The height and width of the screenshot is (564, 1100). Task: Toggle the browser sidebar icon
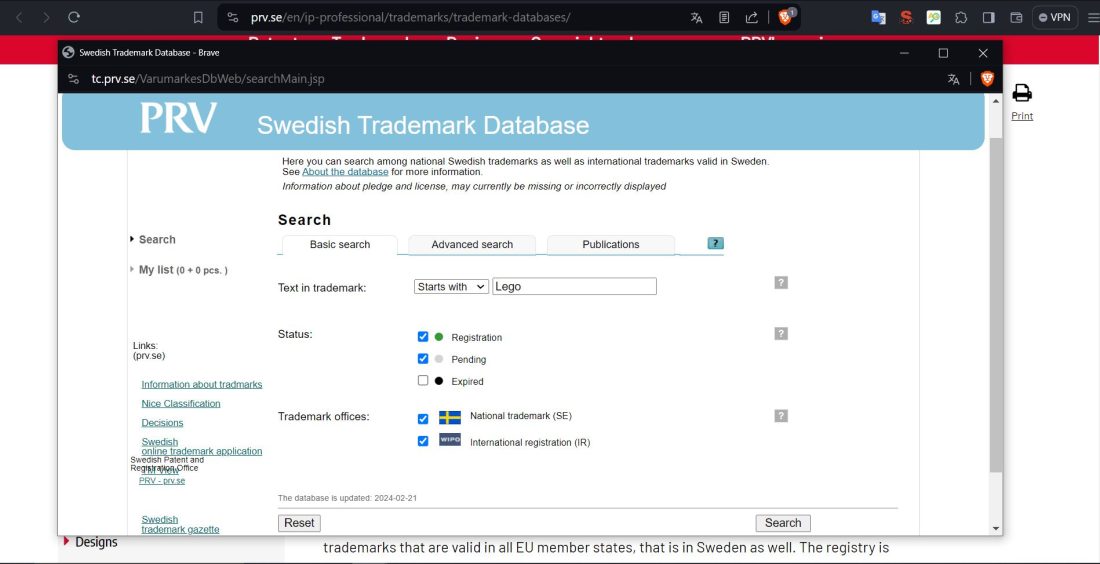coord(988,18)
